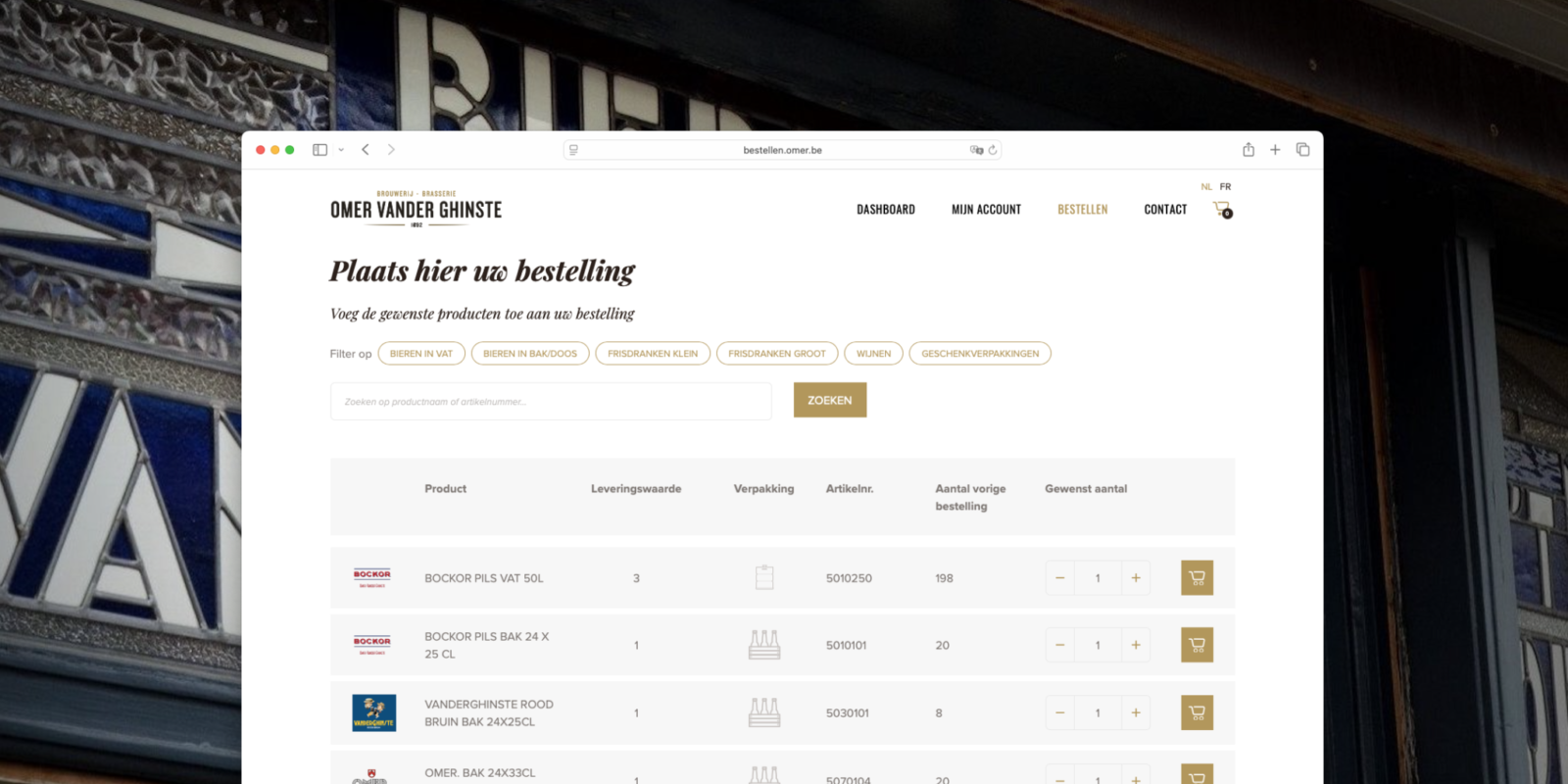Filter by Wijnen

pos(873,354)
